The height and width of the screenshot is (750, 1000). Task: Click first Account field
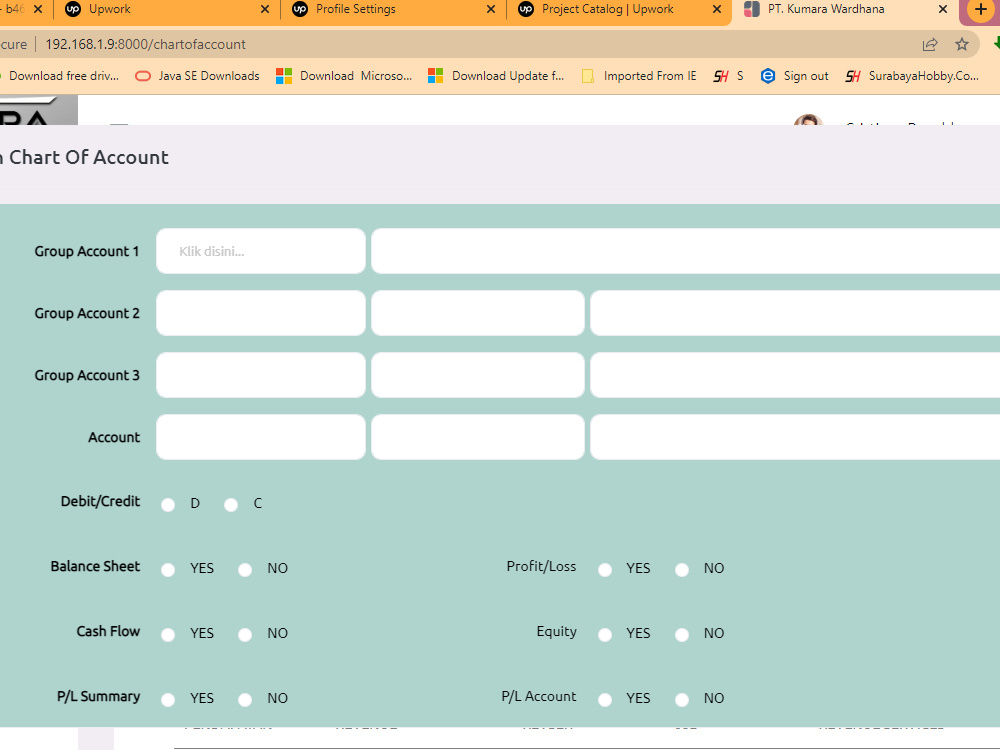[261, 437]
